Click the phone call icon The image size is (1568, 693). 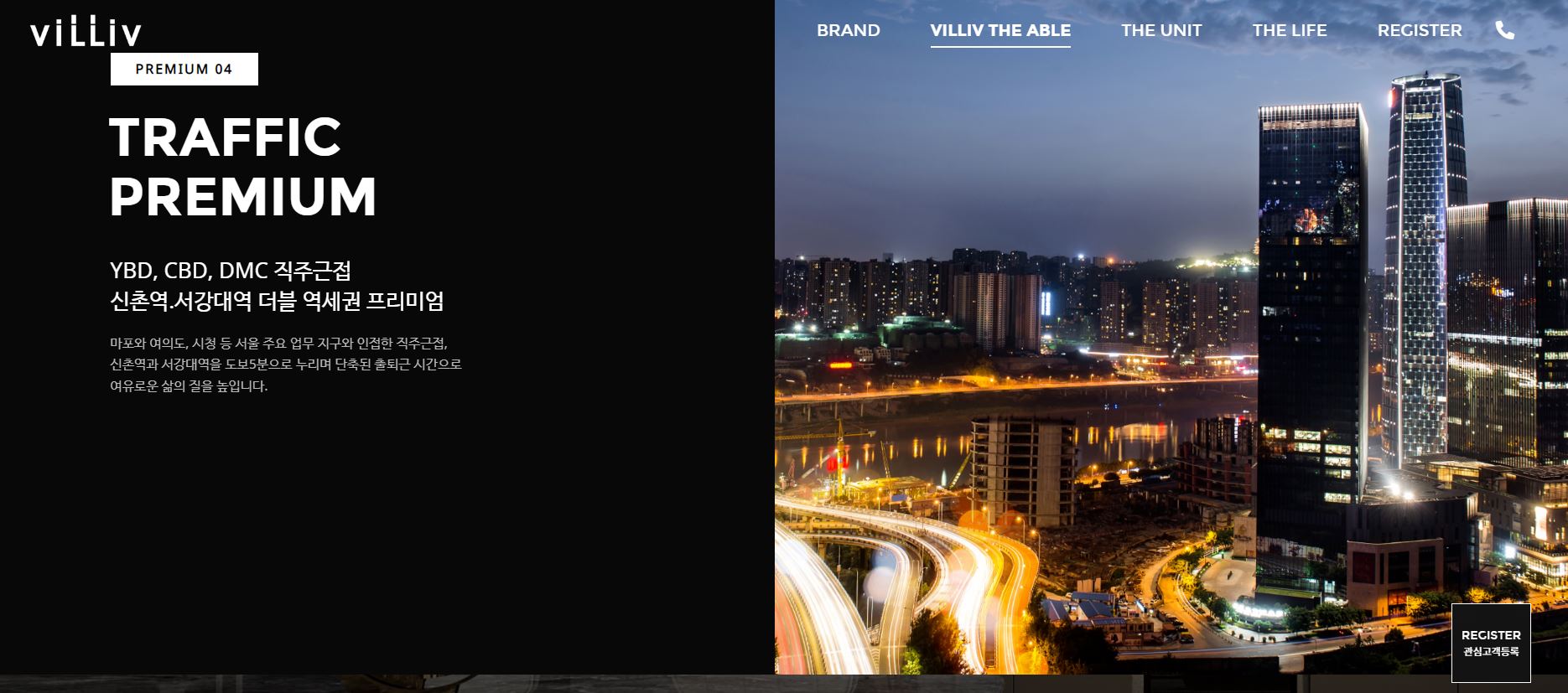[1505, 30]
